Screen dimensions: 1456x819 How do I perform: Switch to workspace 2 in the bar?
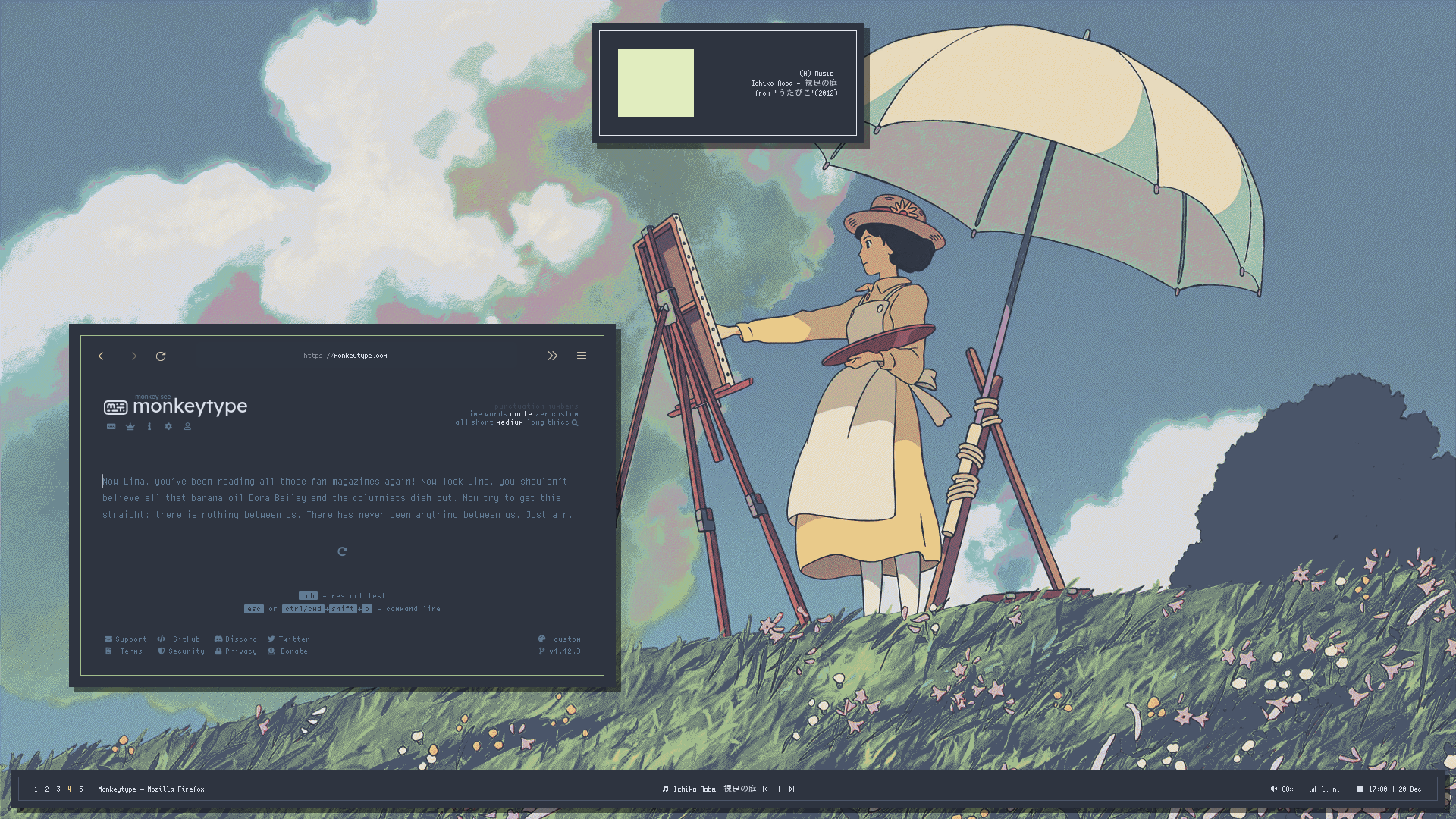(47, 789)
